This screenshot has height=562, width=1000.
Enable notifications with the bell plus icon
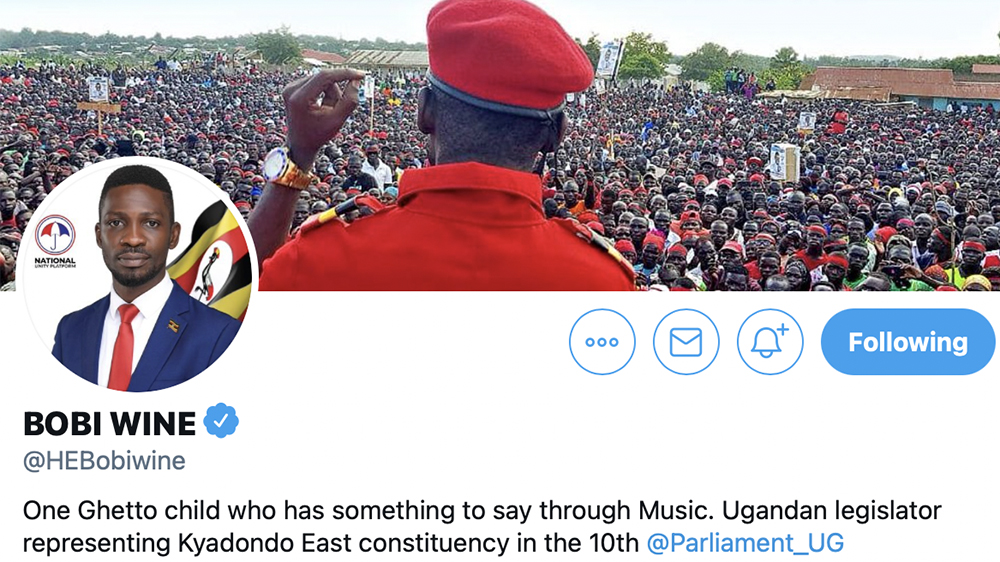(770, 342)
